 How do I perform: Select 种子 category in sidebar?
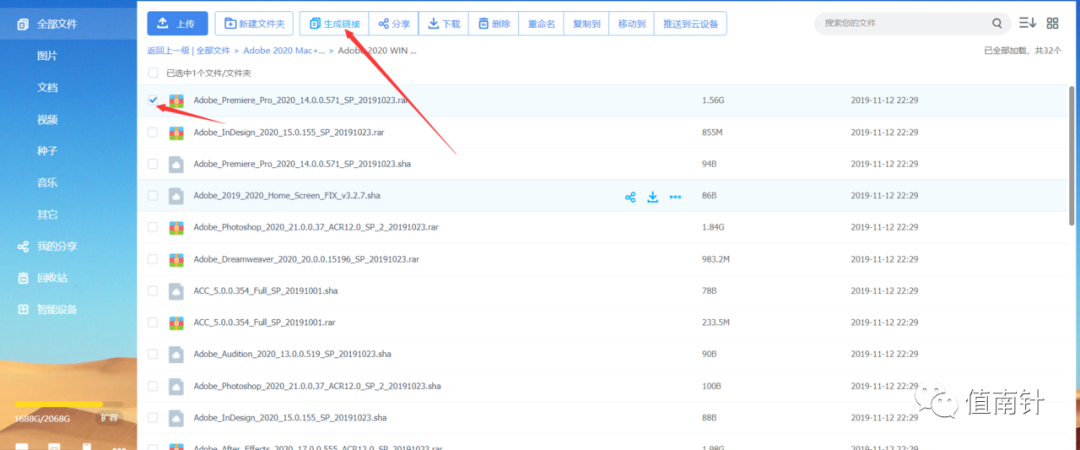(x=47, y=151)
